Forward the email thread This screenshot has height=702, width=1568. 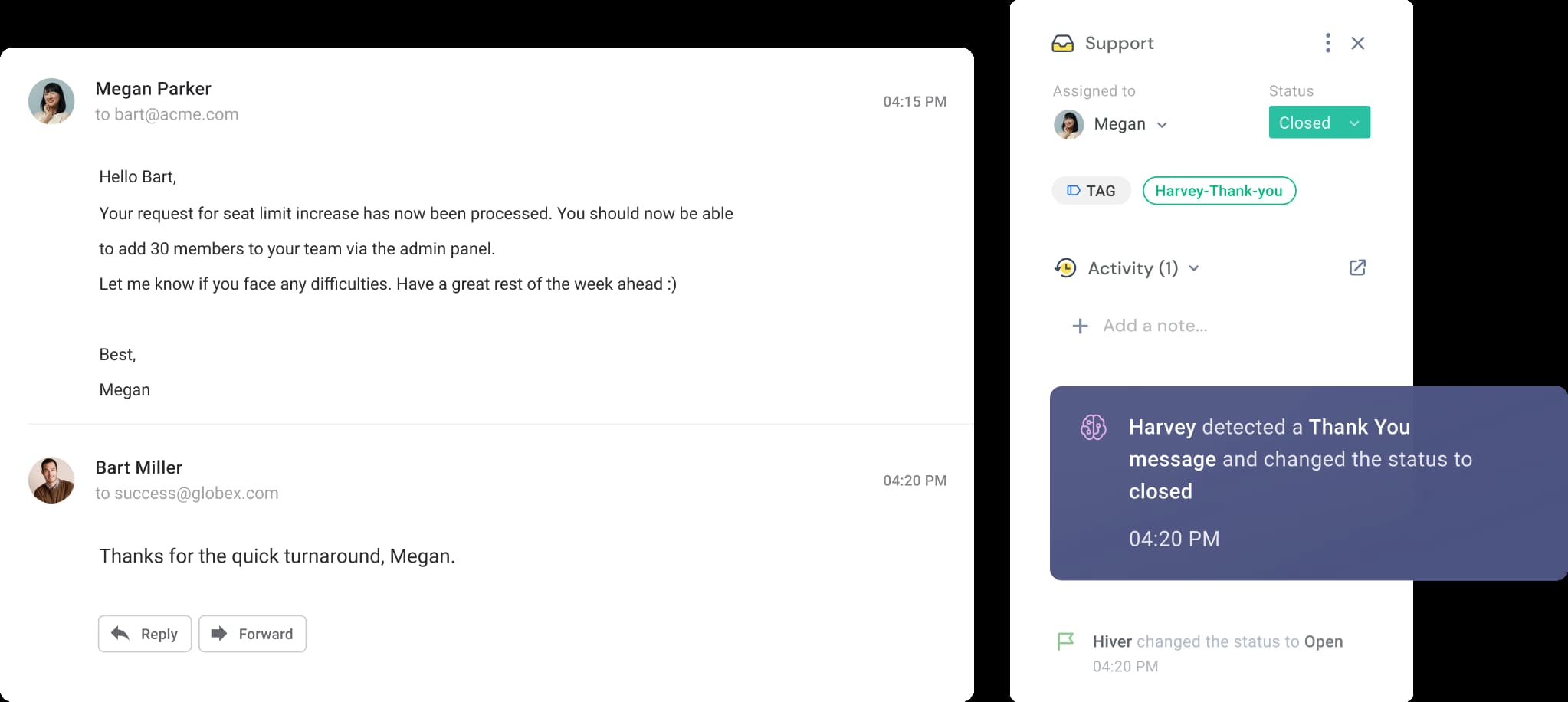click(x=252, y=634)
